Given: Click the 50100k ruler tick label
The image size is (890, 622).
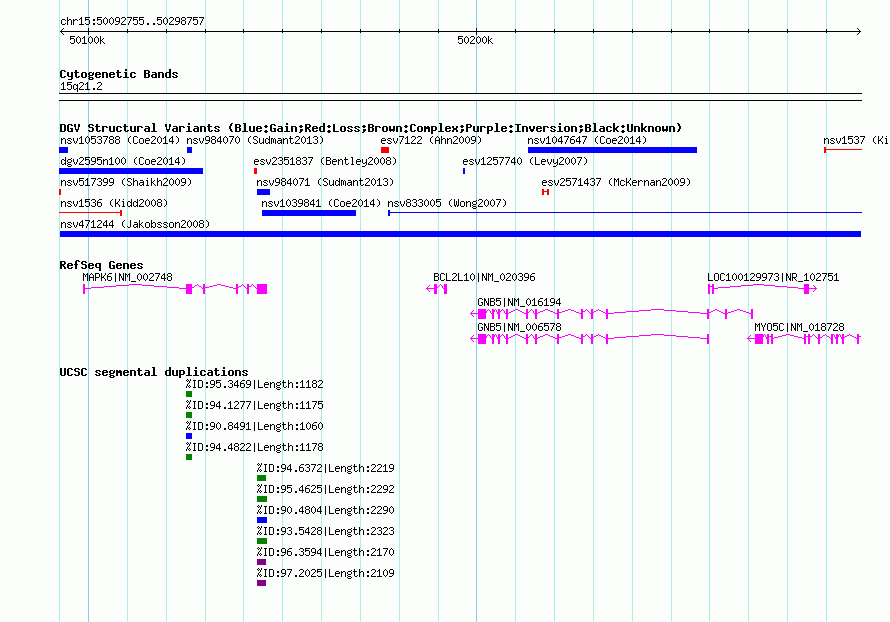Looking at the screenshot, I should (87, 40).
